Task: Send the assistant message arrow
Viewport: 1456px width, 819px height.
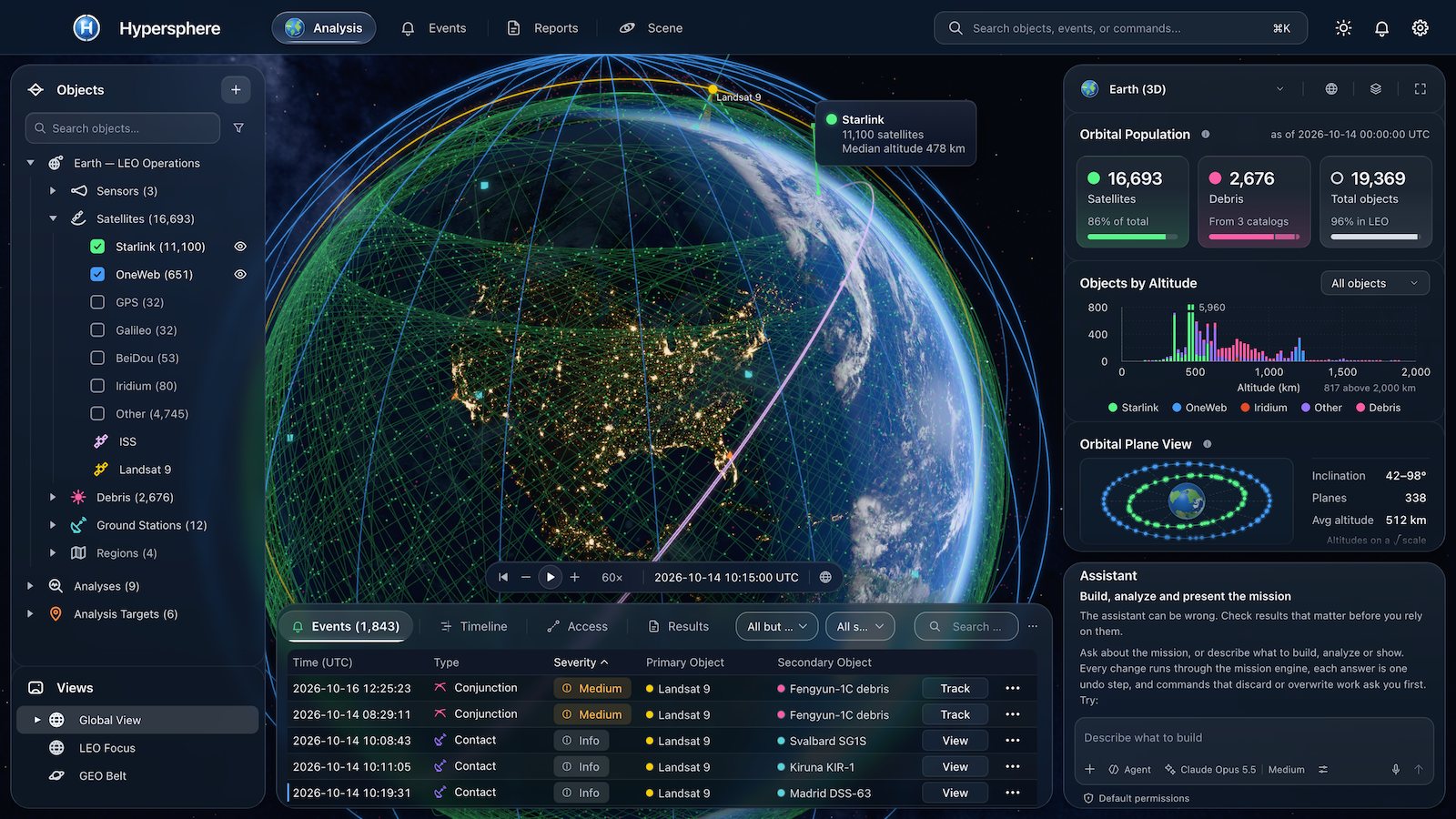Action: tap(1419, 769)
